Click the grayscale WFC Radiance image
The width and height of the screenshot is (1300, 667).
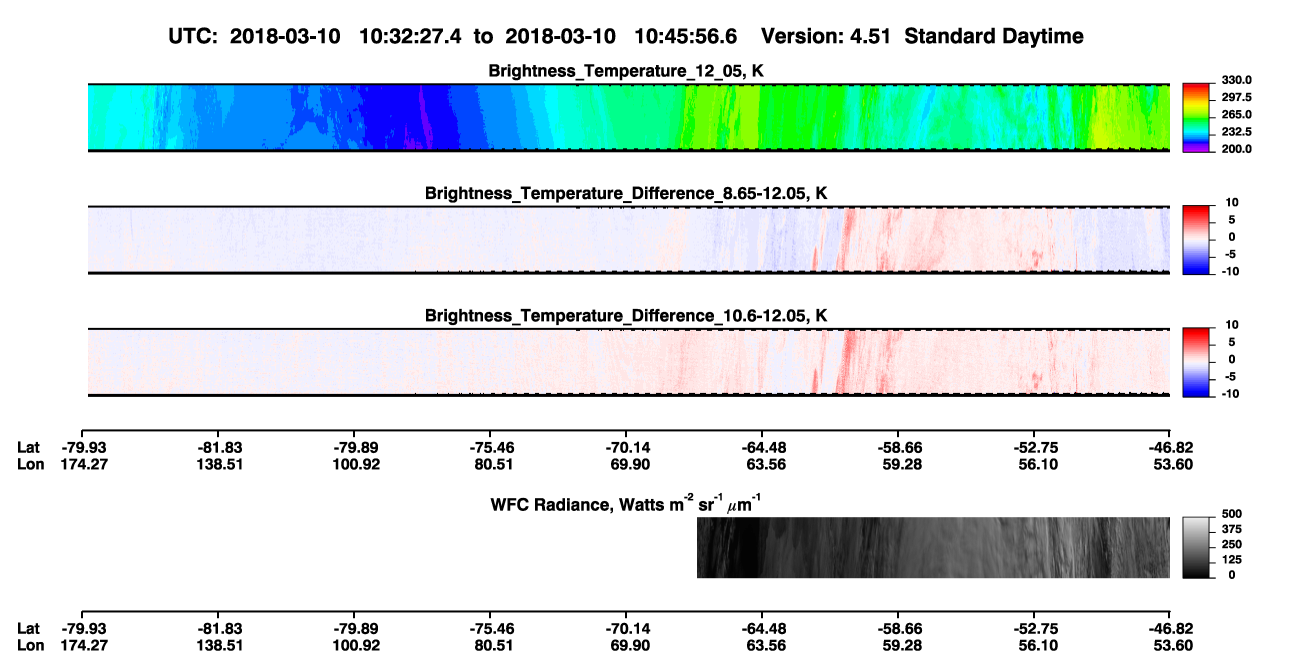pyautogui.click(x=933, y=547)
